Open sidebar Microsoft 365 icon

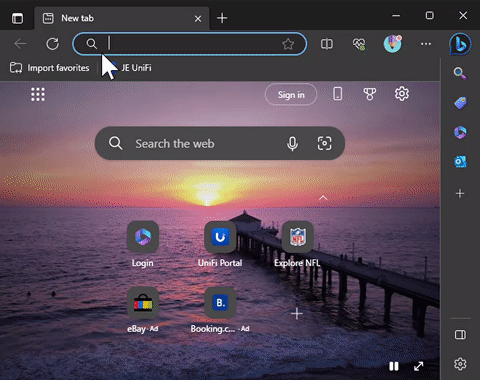pyautogui.click(x=460, y=132)
